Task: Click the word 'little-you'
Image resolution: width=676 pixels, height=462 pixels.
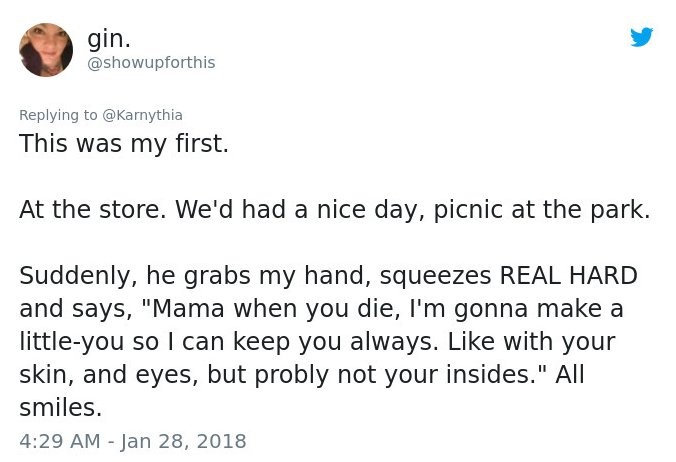Action: tap(72, 342)
